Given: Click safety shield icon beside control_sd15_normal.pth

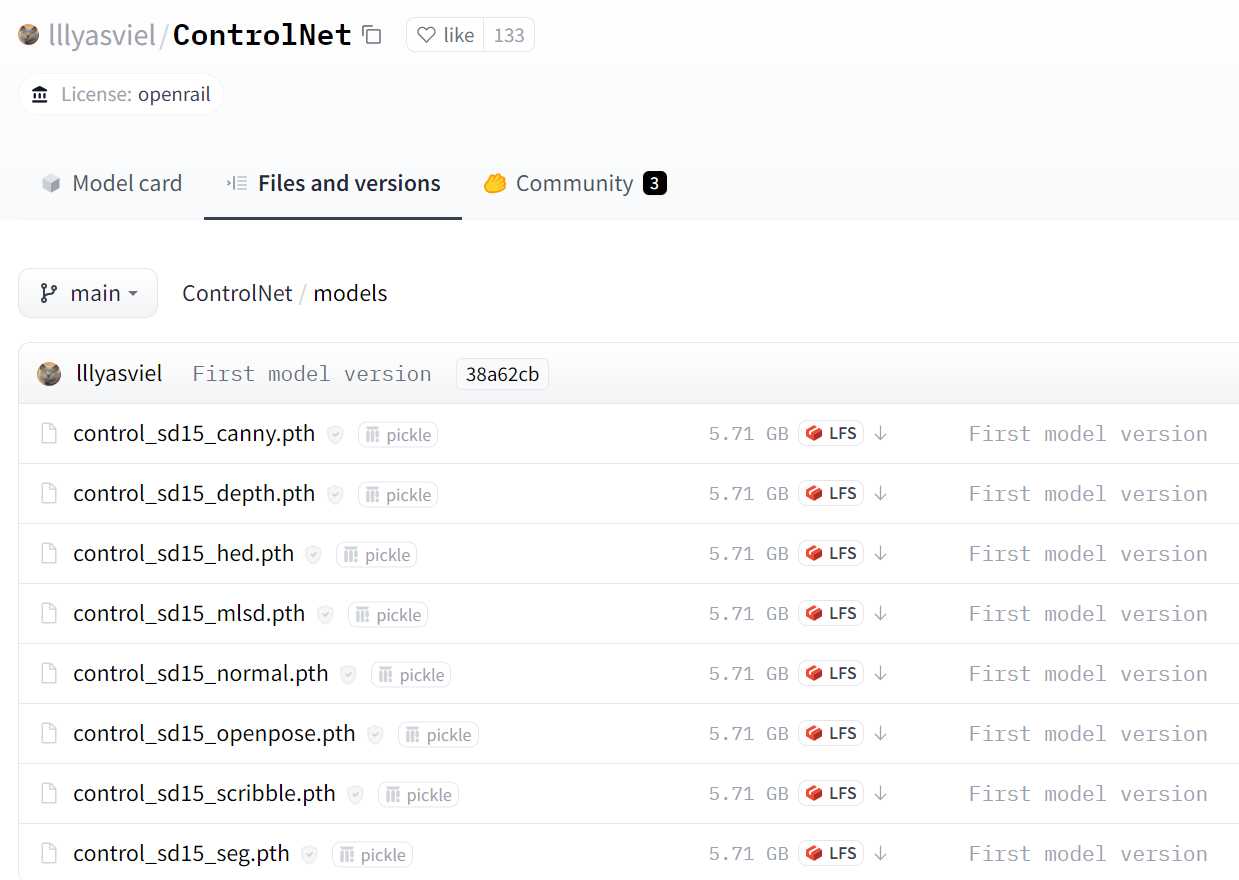Looking at the screenshot, I should point(348,674).
